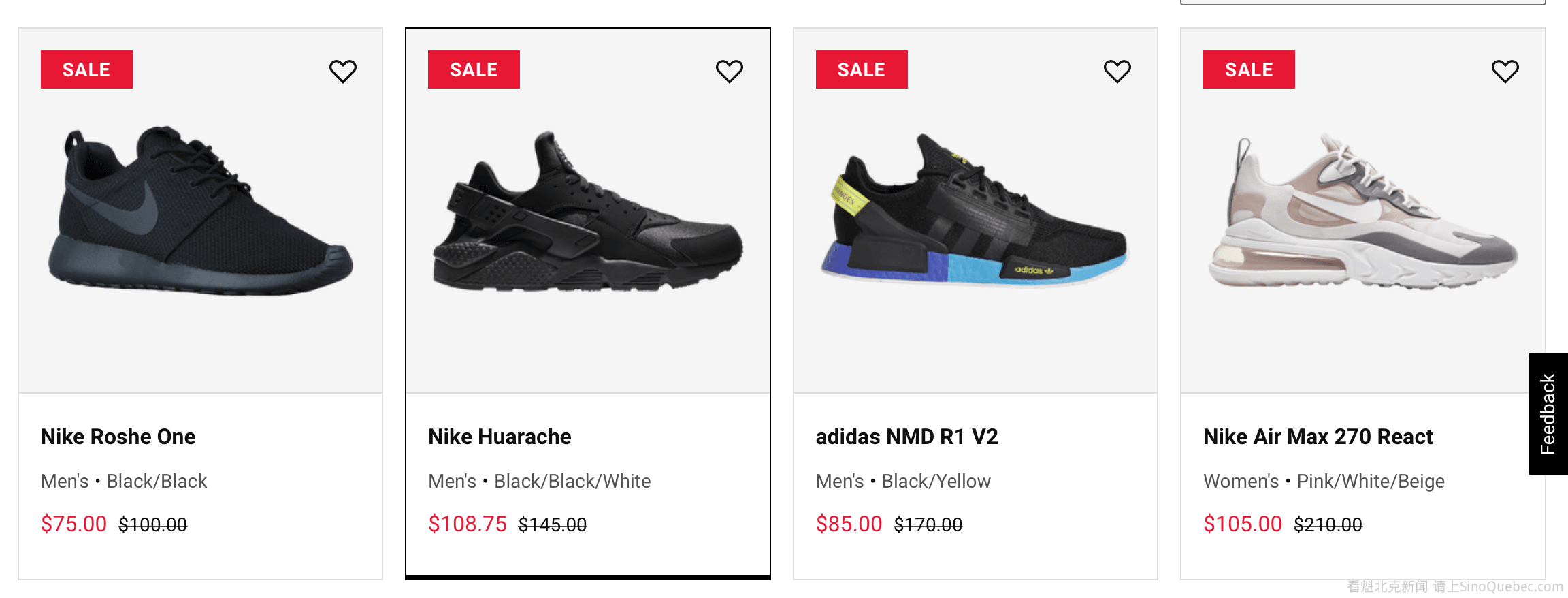Viewport: 1568px width, 598px height.
Task: View the Nike Huarache shoe photo
Action: coord(588,213)
